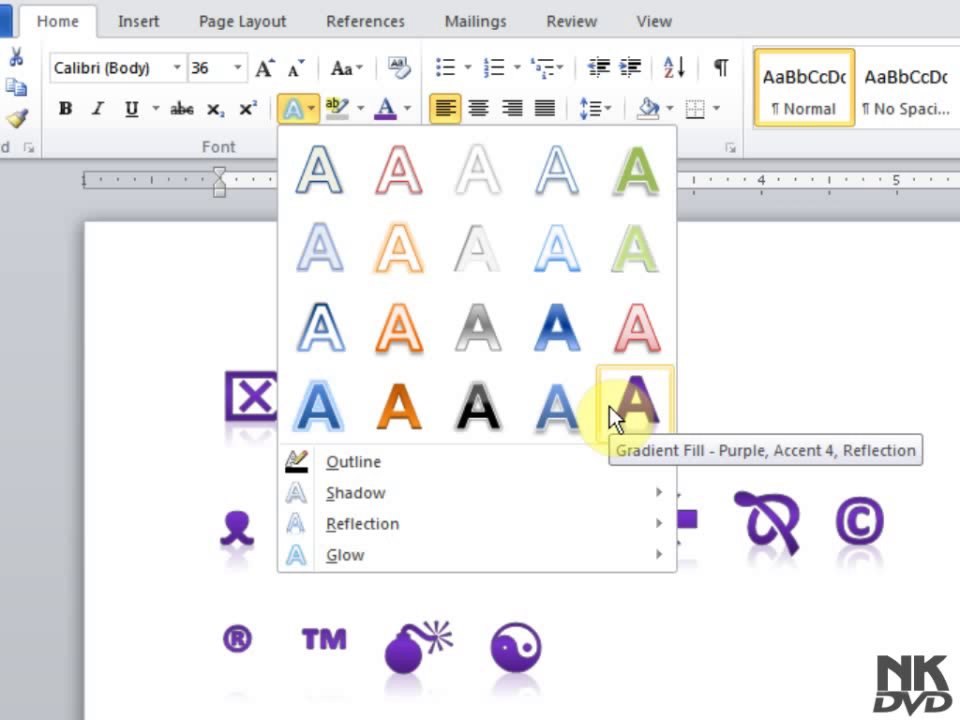The height and width of the screenshot is (720, 960).
Task: Open the underline style dropdown arrow
Action: tap(156, 108)
